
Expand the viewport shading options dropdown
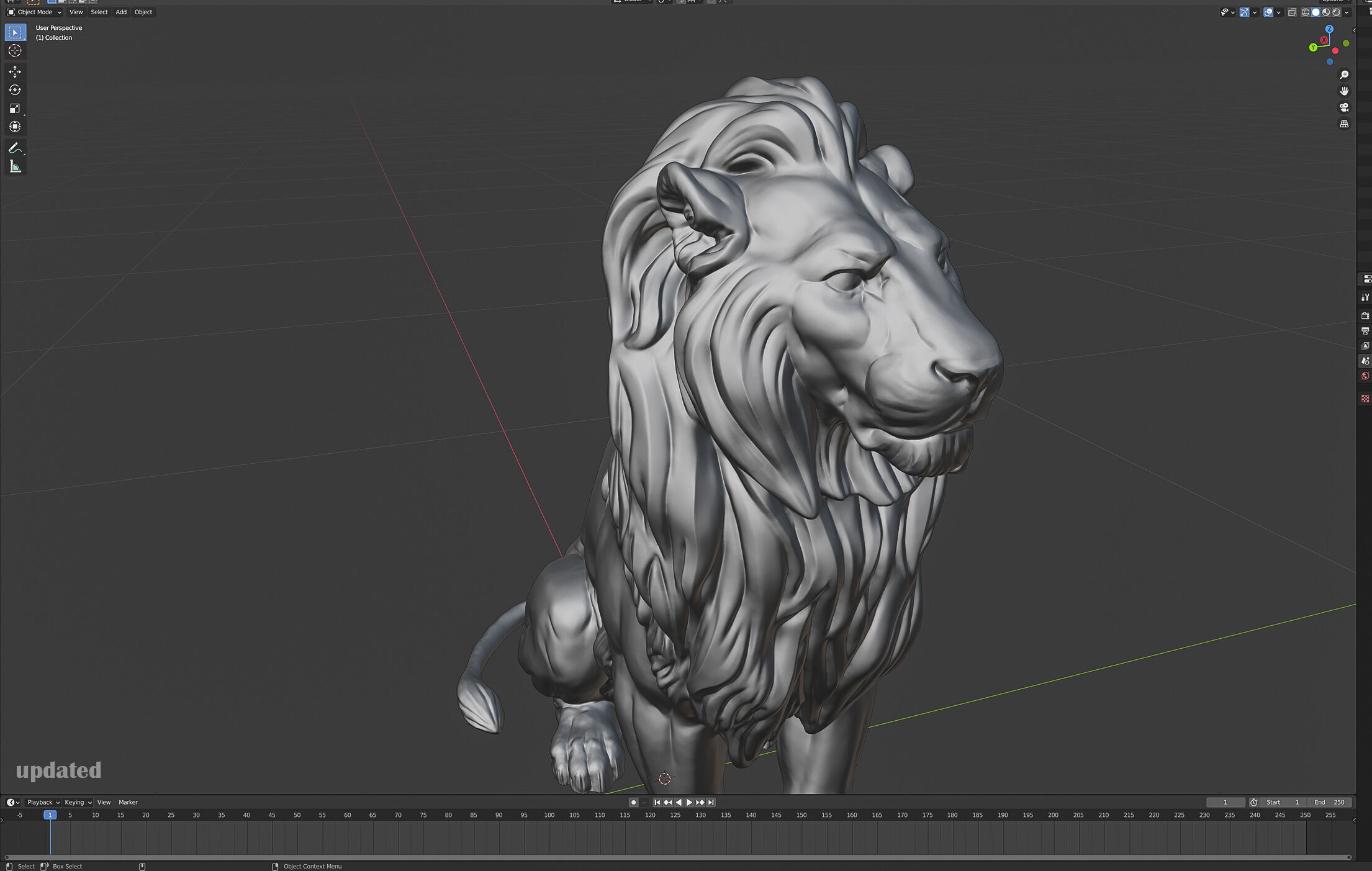[1347, 12]
